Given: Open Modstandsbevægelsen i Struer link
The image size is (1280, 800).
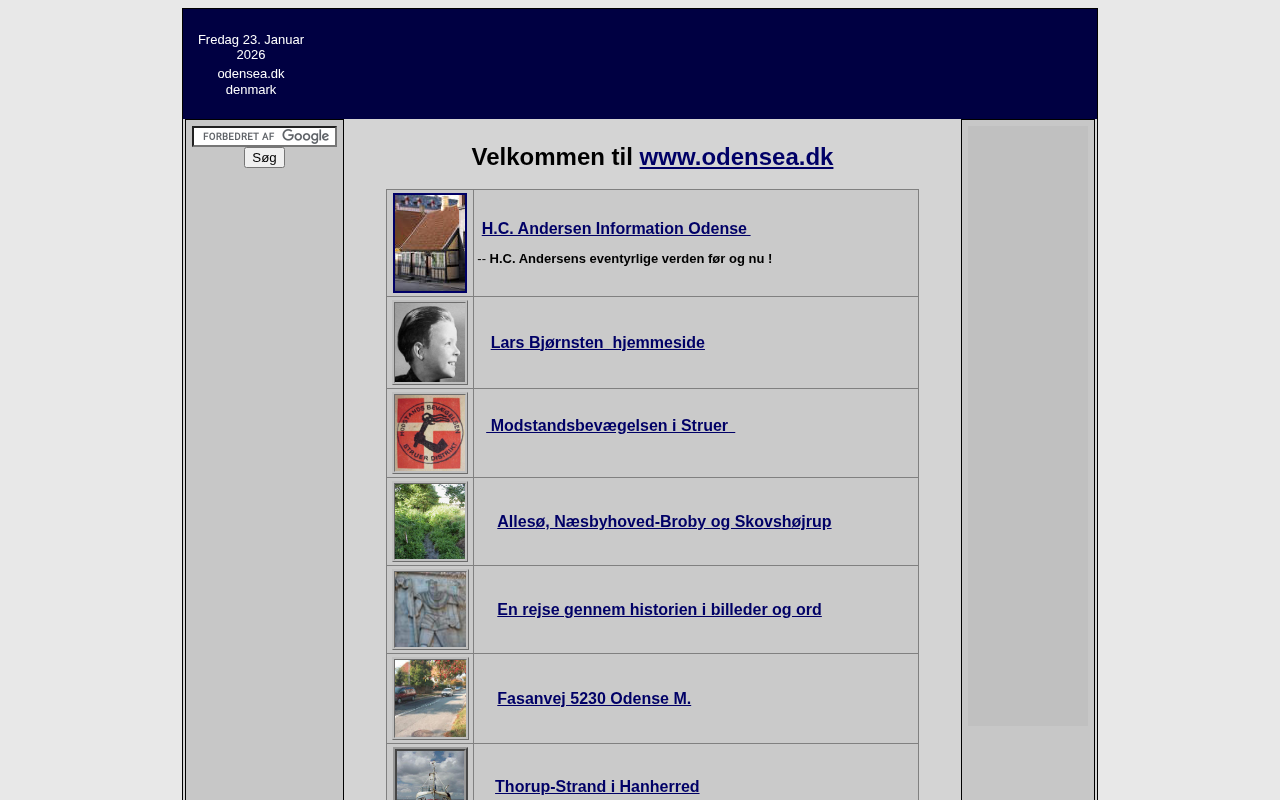Looking at the screenshot, I should (x=610, y=426).
